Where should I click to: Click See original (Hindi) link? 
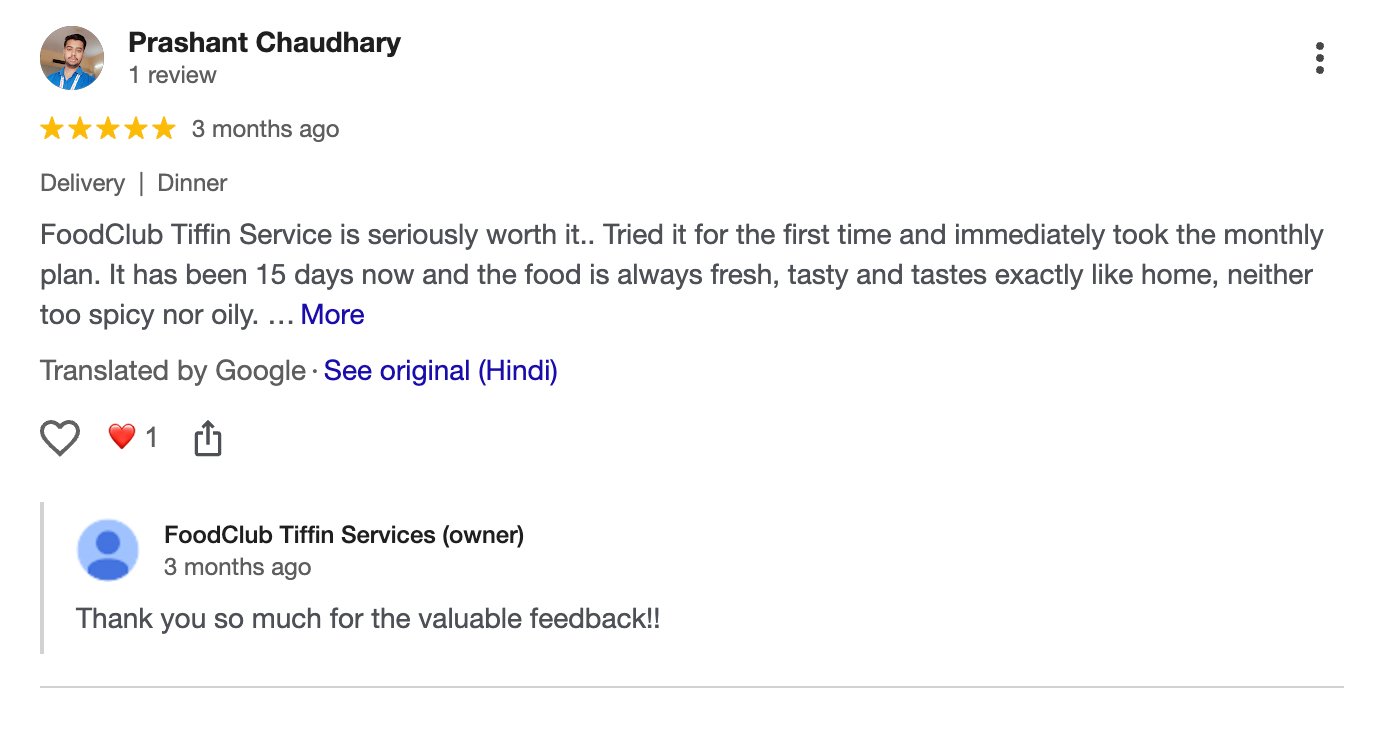pyautogui.click(x=440, y=371)
